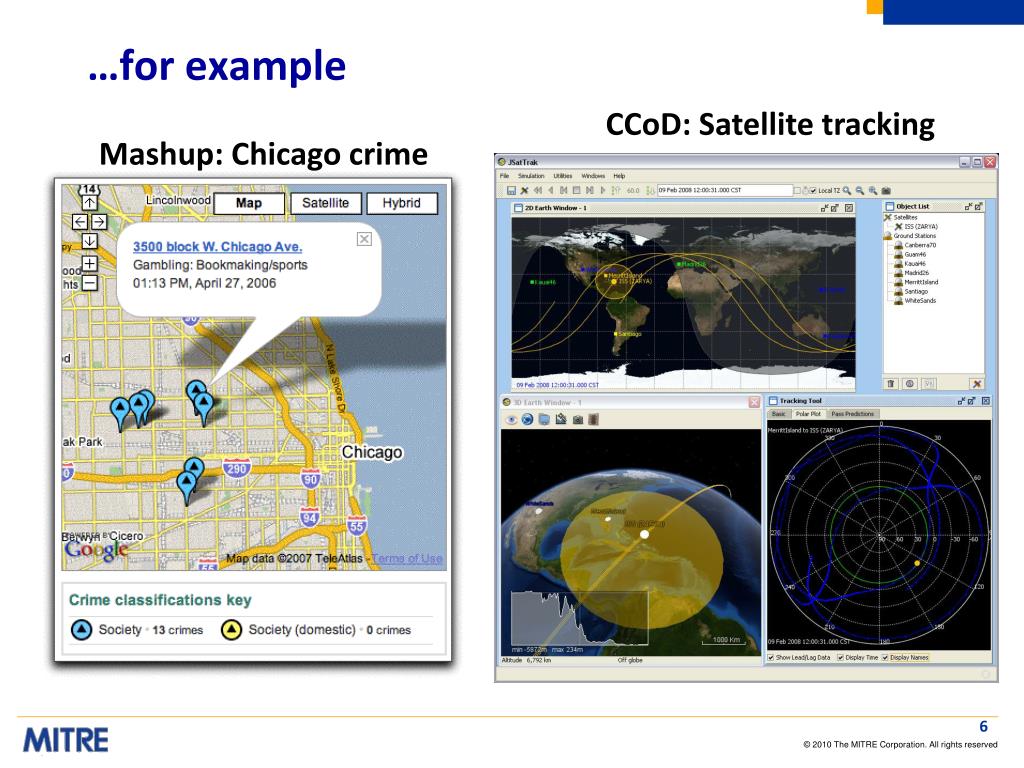Image resolution: width=1024 pixels, height=768 pixels.
Task: Zoom out the Chicago map with minus
Action: pos(89,283)
